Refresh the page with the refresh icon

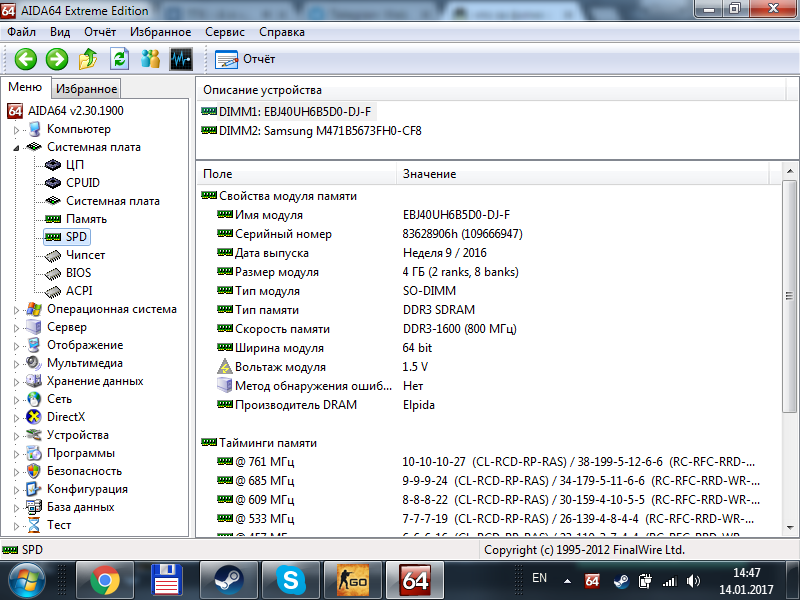click(x=119, y=59)
